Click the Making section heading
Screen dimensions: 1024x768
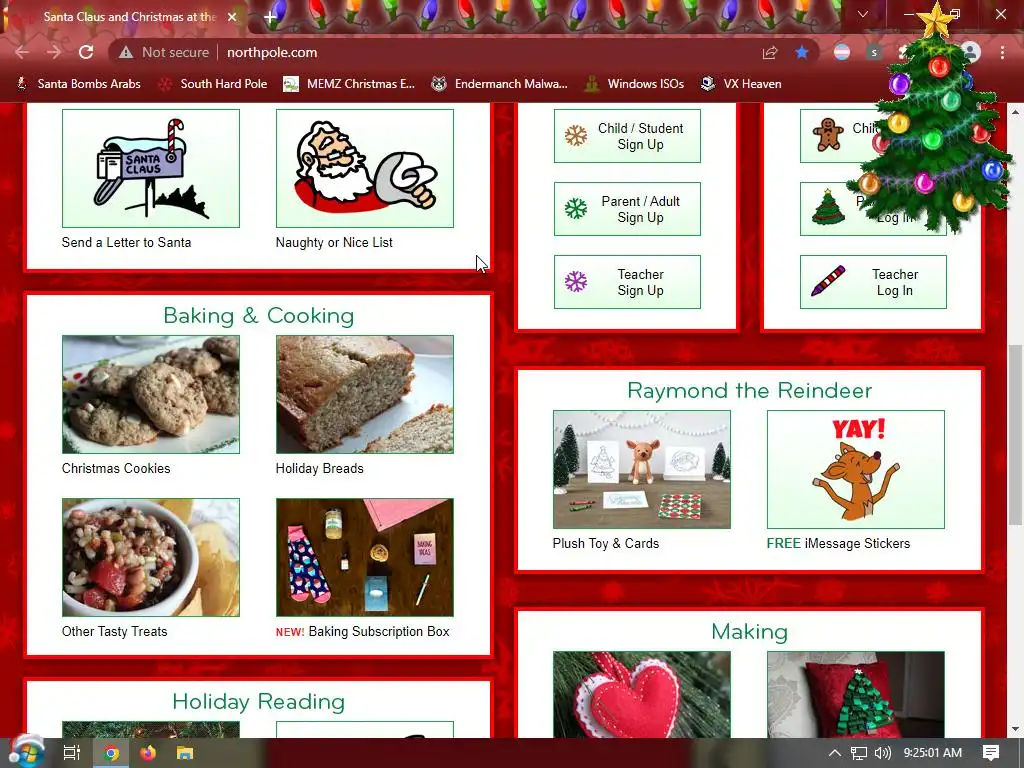[750, 632]
